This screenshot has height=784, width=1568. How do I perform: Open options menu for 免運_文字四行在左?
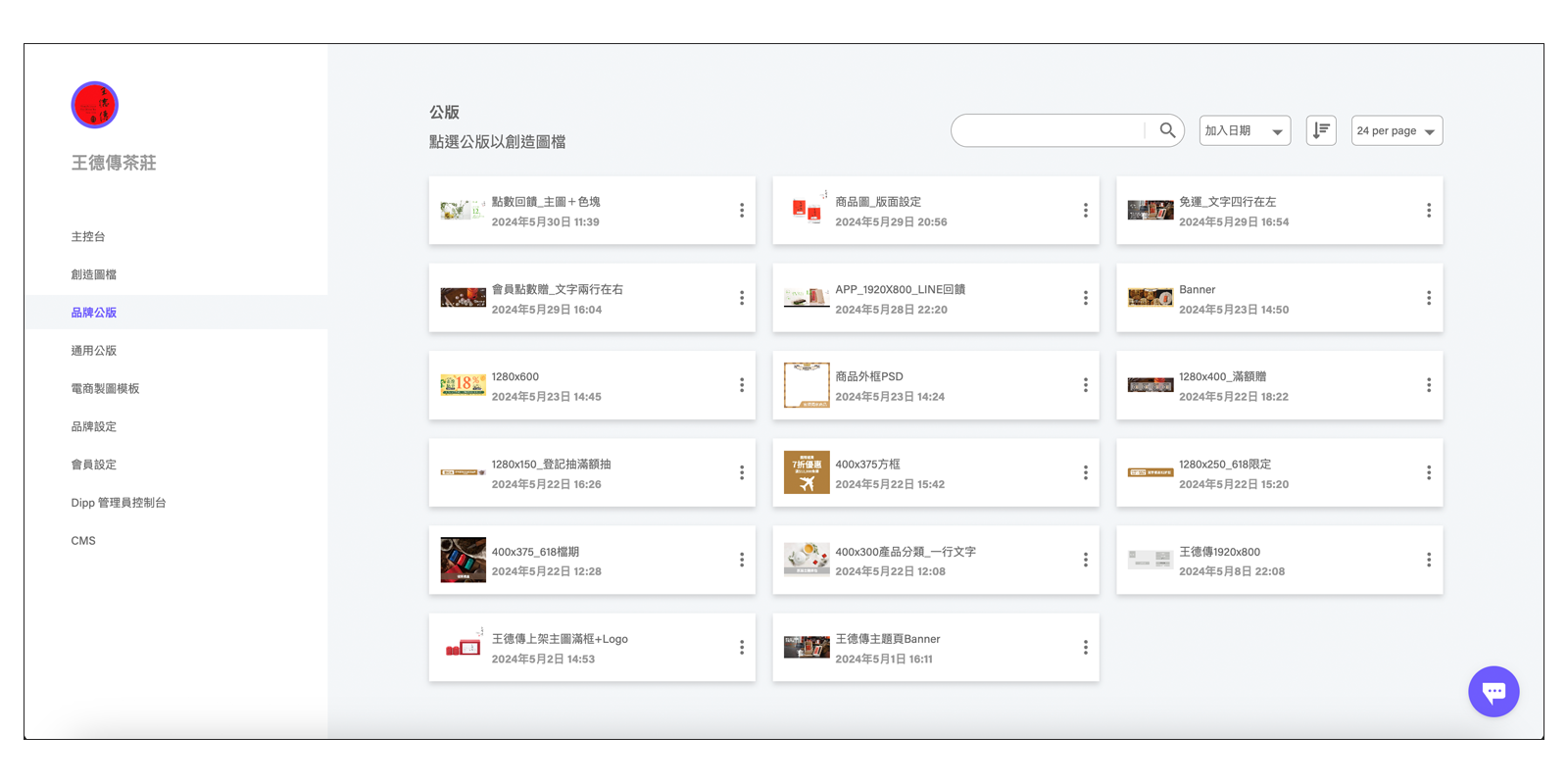pos(1429,211)
